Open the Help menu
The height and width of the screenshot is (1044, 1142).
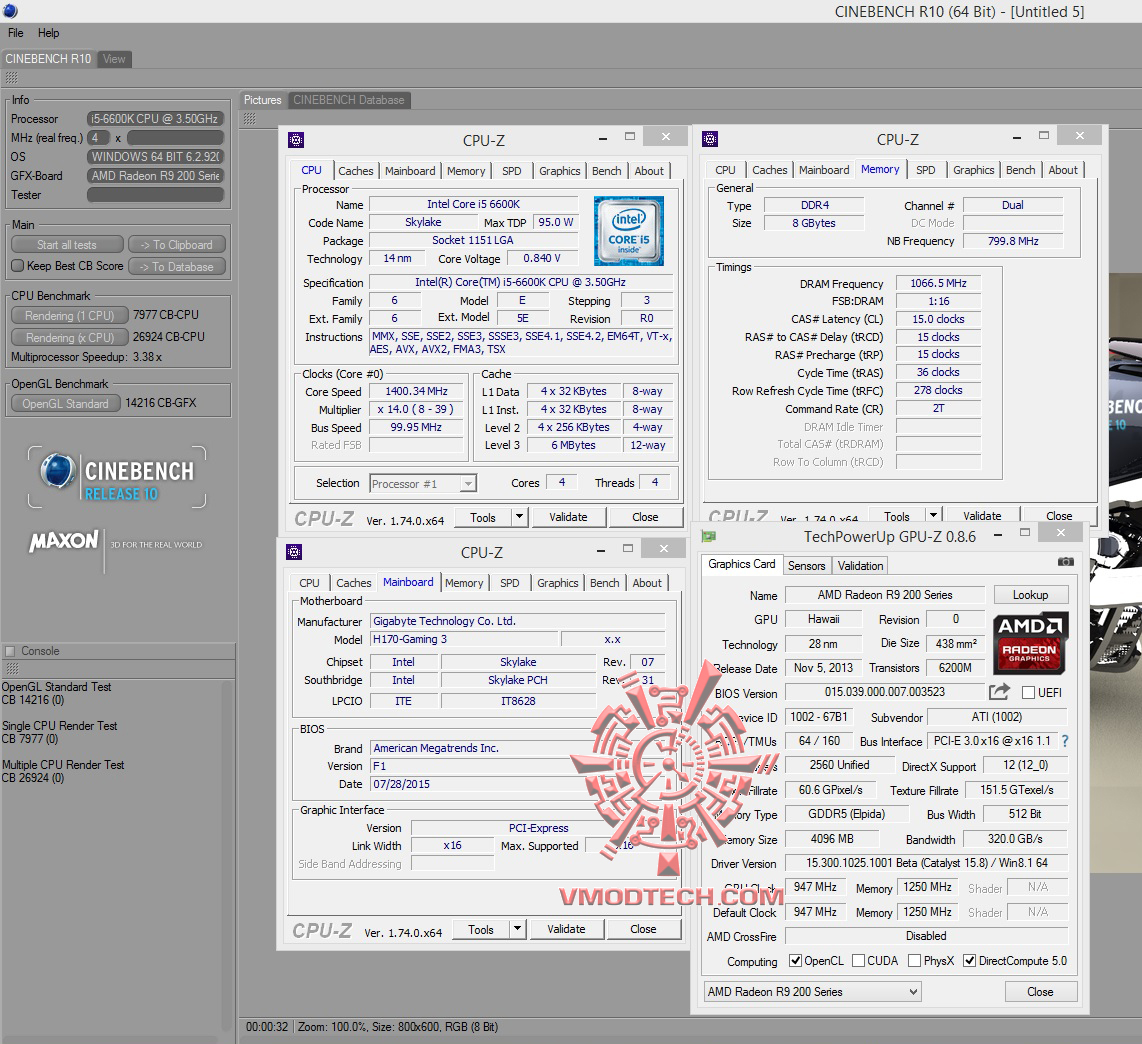49,33
